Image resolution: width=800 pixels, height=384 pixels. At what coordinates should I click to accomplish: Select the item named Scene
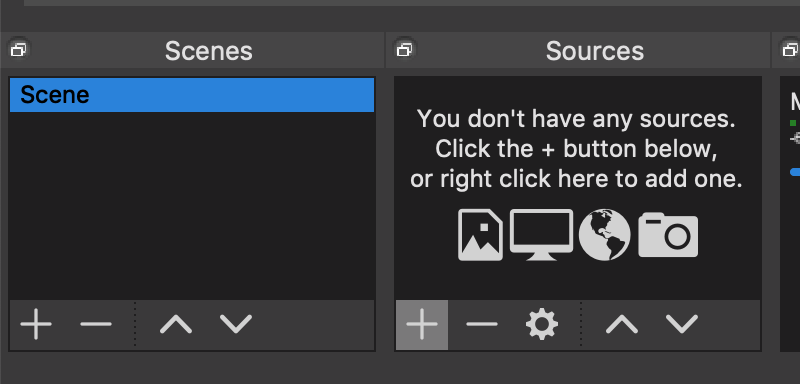[192, 95]
